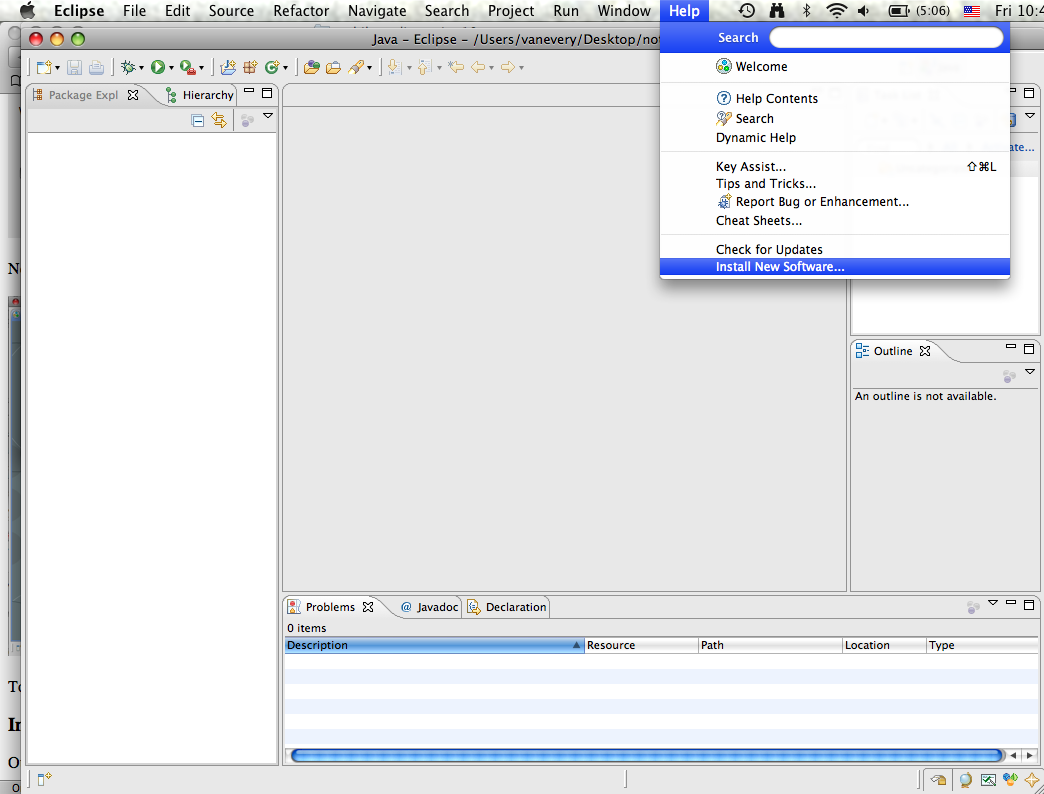This screenshot has height=794, width=1044.
Task: Open the Search toolbar dropdown arrow
Action: pyautogui.click(x=370, y=68)
